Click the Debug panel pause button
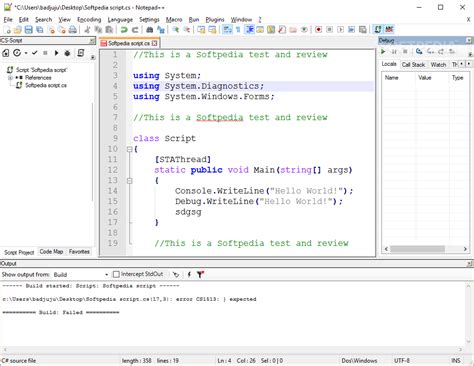Screen dimensions: 474x366 (394, 52)
